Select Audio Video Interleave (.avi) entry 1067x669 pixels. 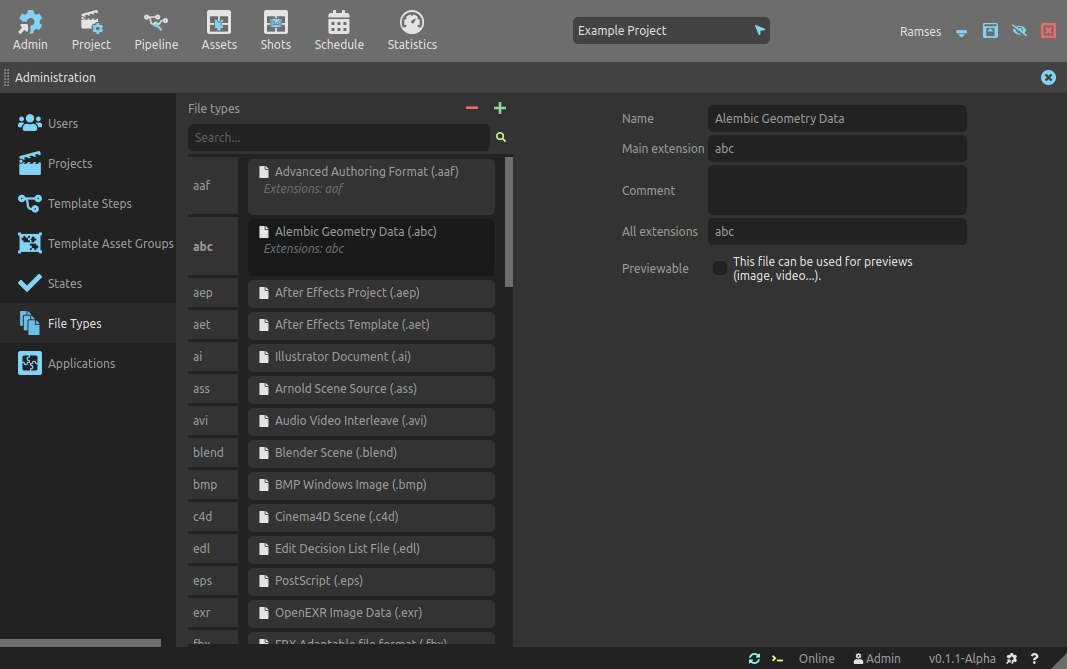coord(371,421)
